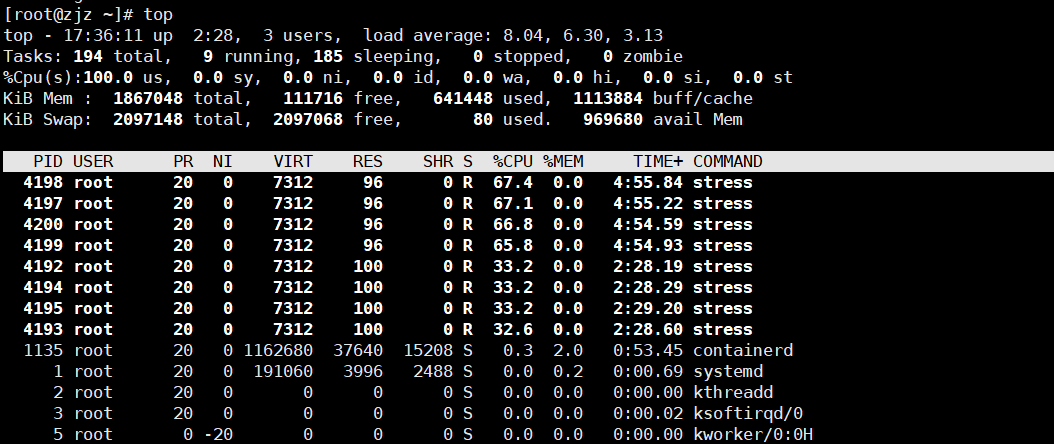Click the 0:53.45 time value
This screenshot has width=1054, height=444.
point(648,351)
